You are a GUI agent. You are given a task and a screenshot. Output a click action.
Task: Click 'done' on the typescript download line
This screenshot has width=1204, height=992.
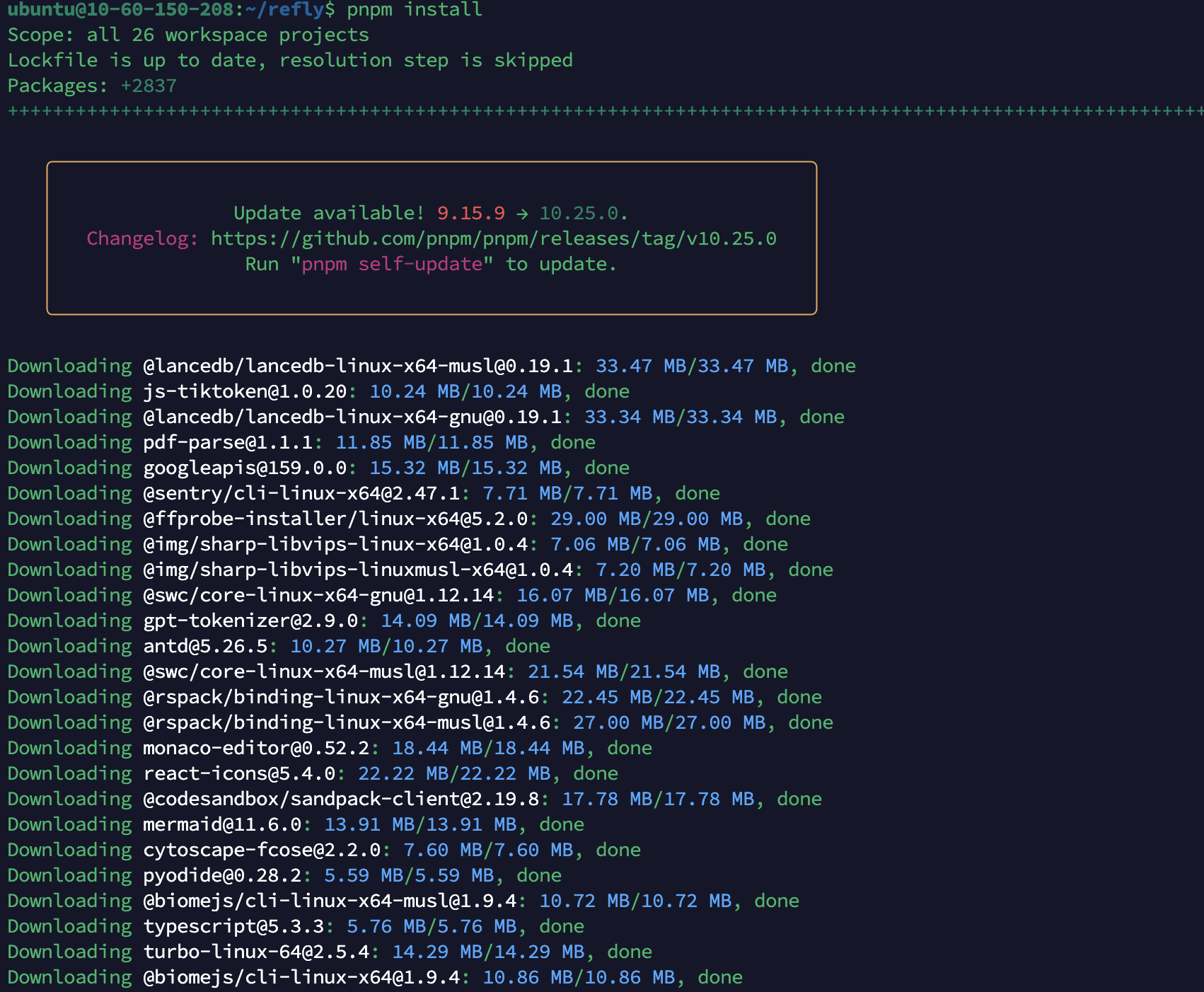(562, 927)
